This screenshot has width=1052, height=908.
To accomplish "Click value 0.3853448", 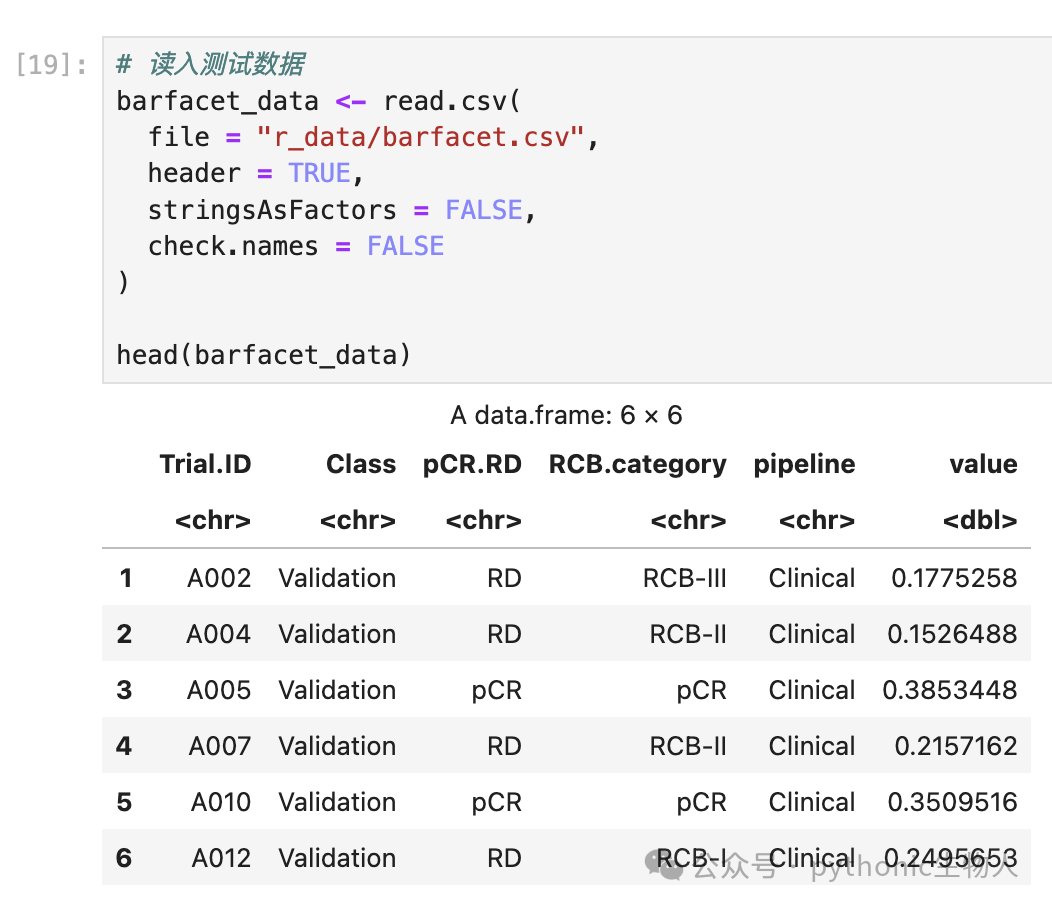I will click(x=950, y=690).
